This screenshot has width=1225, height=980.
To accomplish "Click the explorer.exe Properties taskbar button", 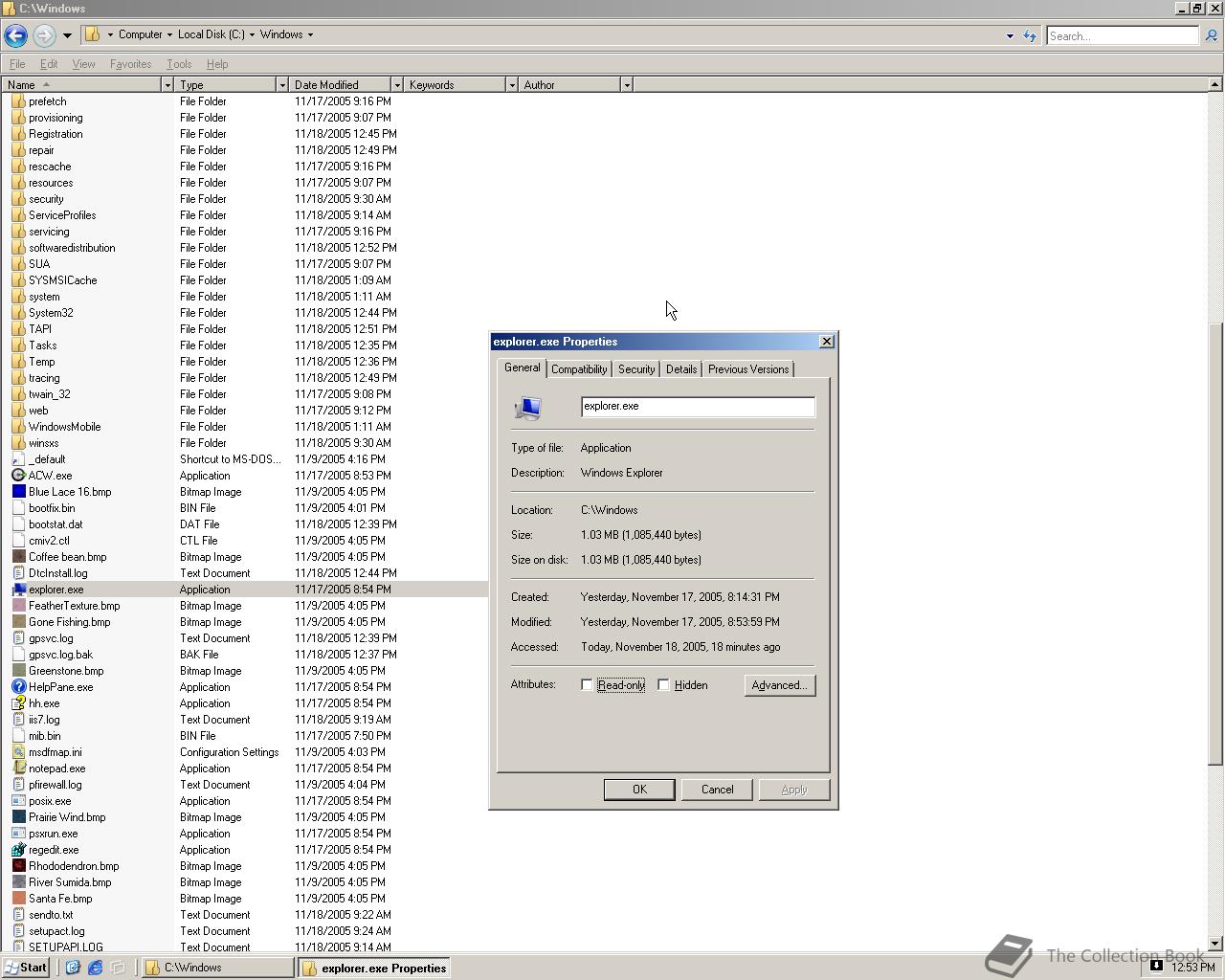I will point(374,968).
